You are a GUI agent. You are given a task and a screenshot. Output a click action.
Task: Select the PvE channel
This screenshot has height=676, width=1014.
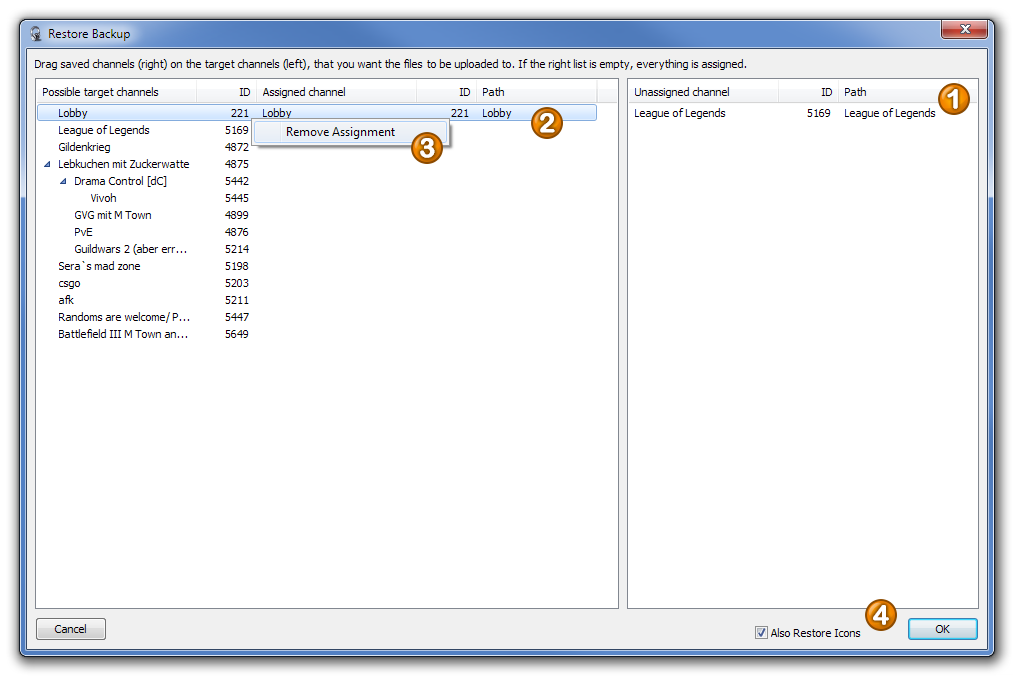point(83,232)
